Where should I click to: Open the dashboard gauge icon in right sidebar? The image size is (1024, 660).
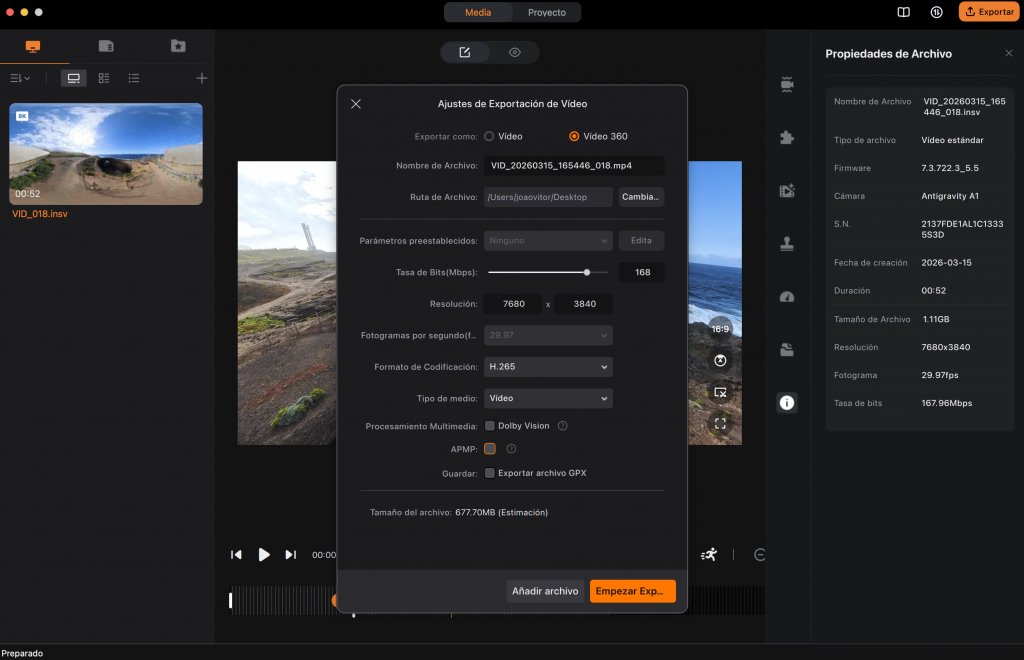click(x=787, y=295)
